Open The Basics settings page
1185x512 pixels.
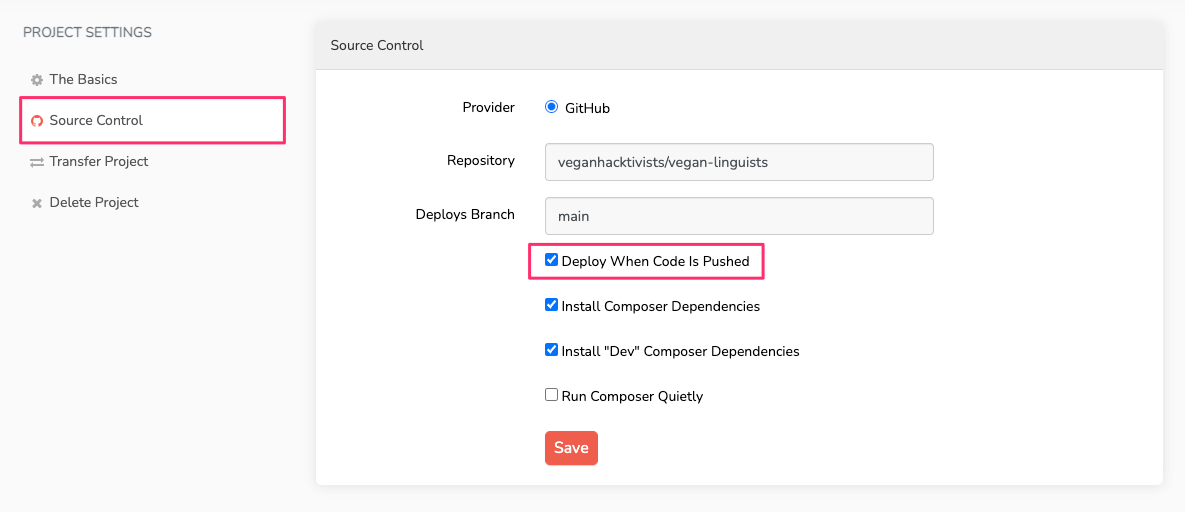83,79
